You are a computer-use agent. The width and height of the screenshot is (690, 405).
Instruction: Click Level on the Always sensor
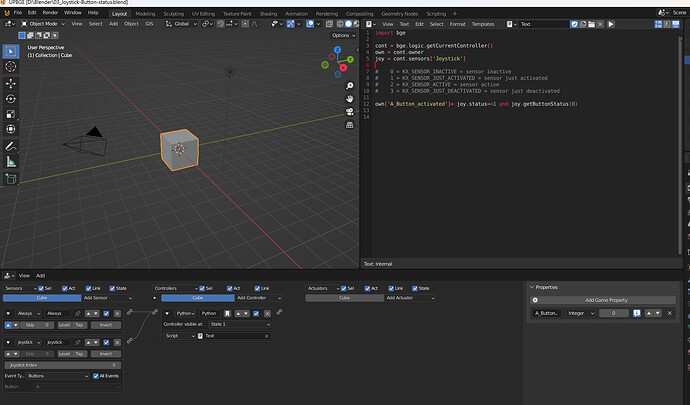point(64,325)
